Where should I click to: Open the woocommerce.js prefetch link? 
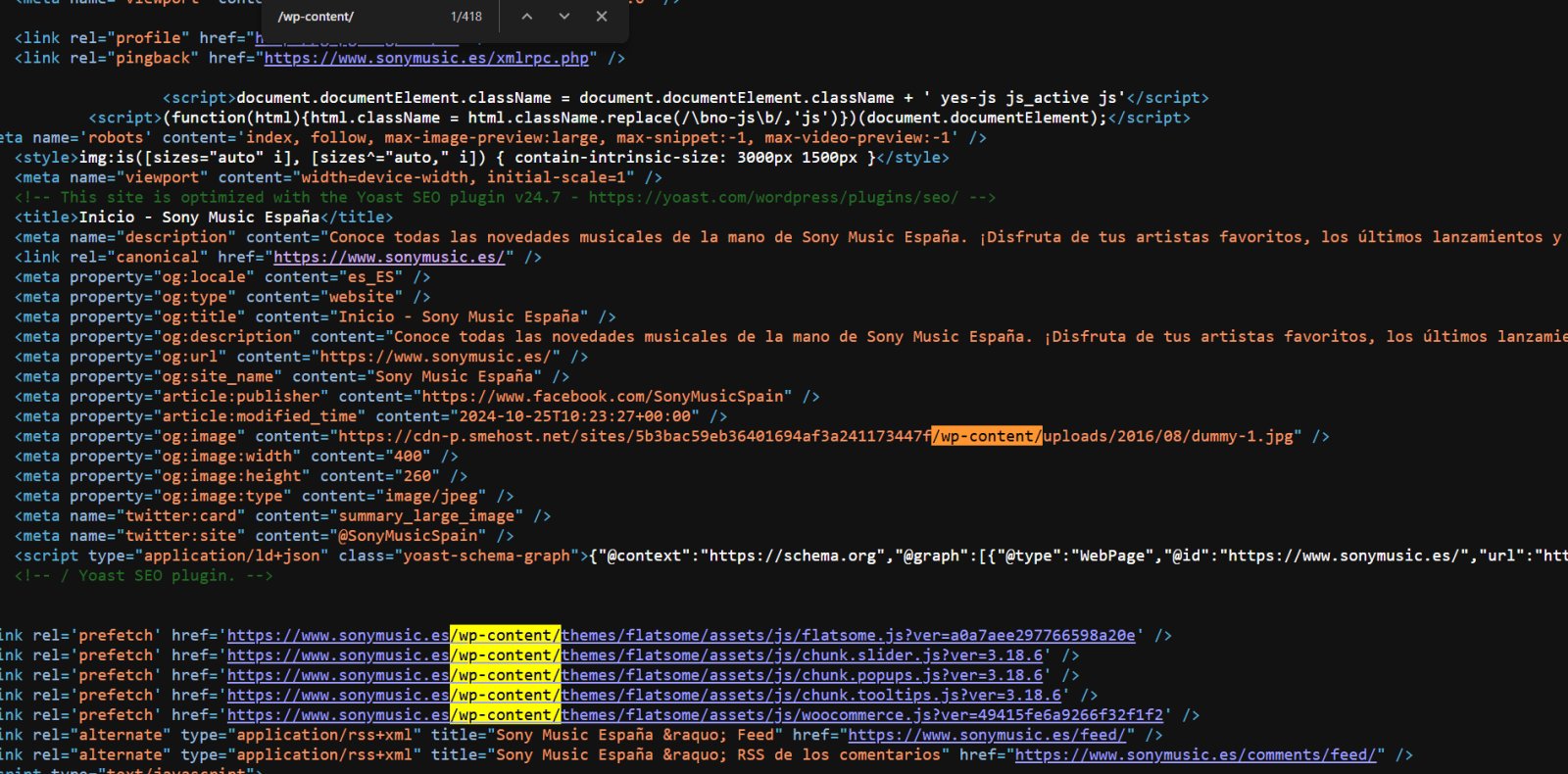pos(696,715)
